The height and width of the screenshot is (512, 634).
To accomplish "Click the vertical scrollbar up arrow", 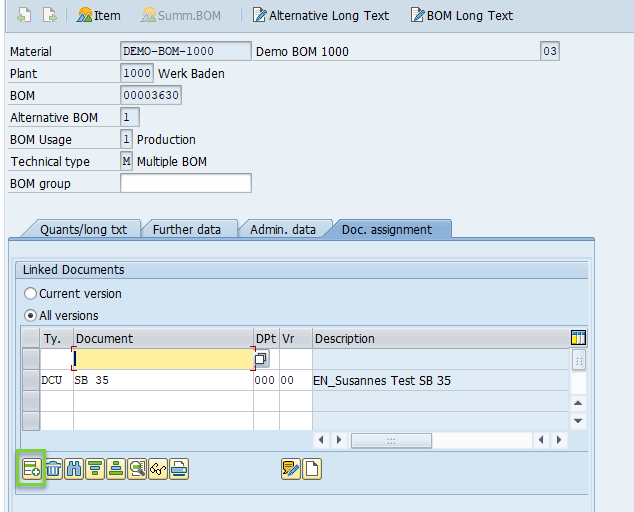I will pos(578,403).
